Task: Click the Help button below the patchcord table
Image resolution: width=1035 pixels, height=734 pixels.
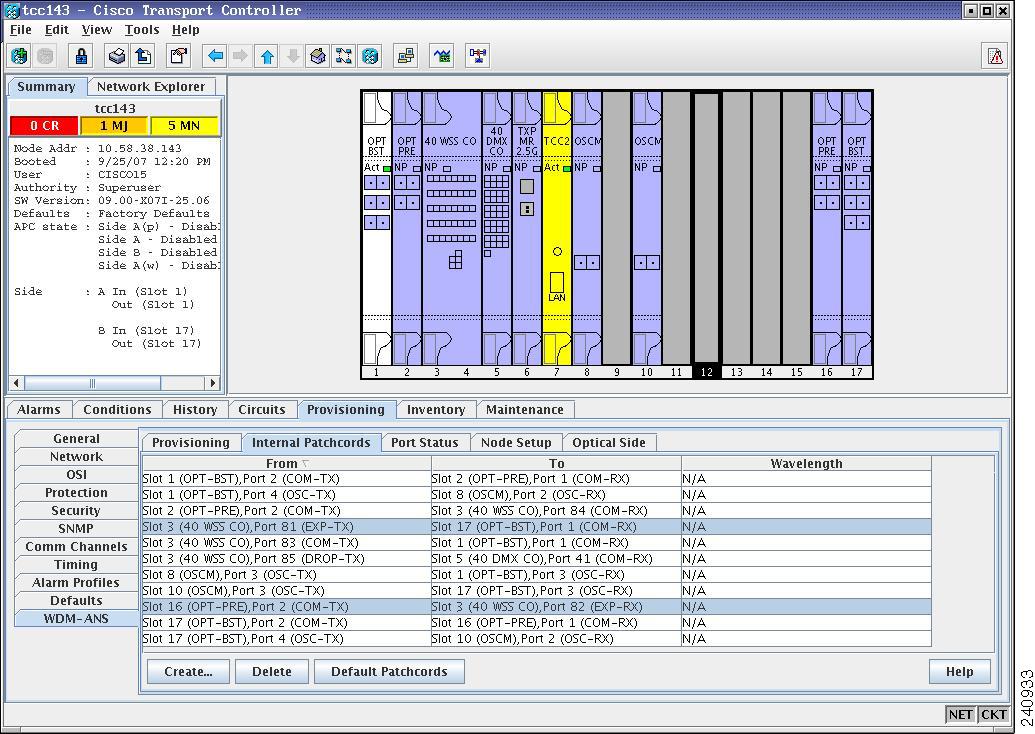Action: tap(959, 671)
